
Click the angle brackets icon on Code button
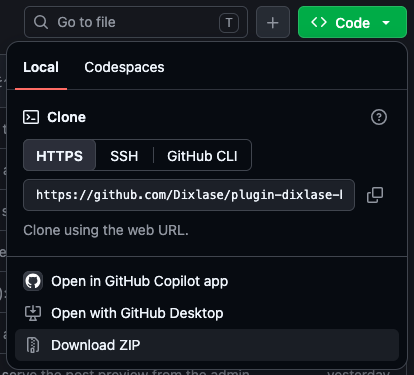pyautogui.click(x=319, y=22)
